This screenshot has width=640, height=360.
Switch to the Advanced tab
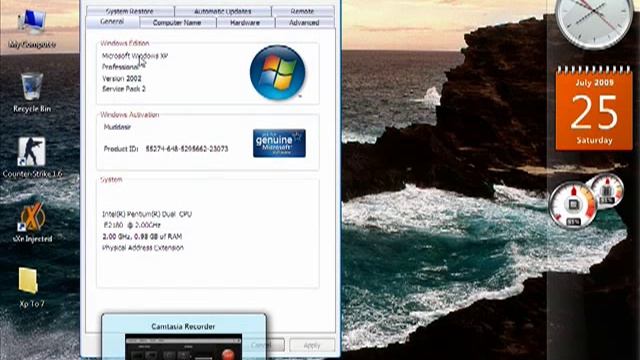[304, 23]
